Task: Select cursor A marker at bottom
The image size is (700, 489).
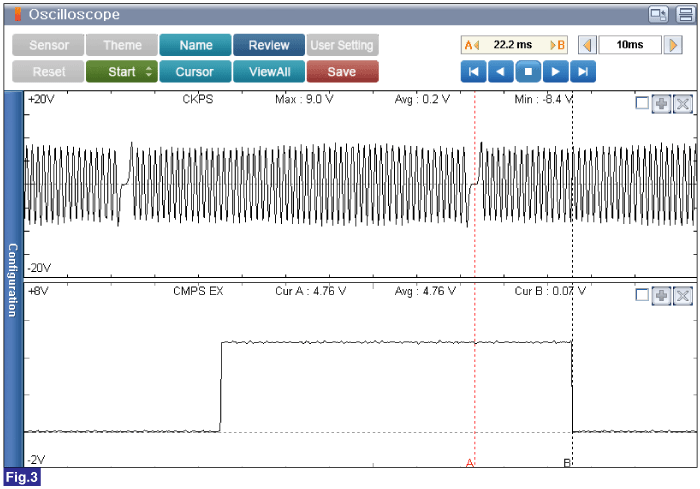Action: [x=470, y=463]
